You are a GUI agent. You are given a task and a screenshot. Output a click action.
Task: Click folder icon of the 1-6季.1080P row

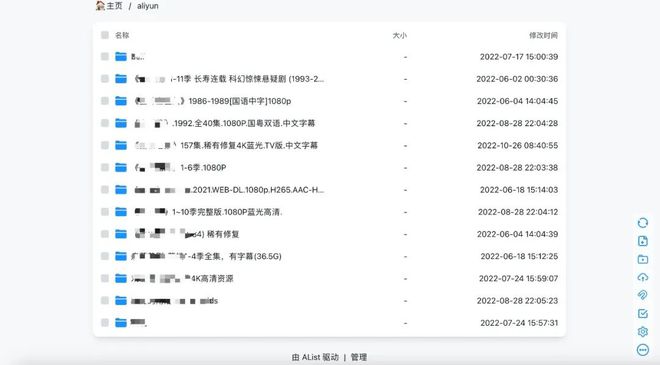(121, 168)
